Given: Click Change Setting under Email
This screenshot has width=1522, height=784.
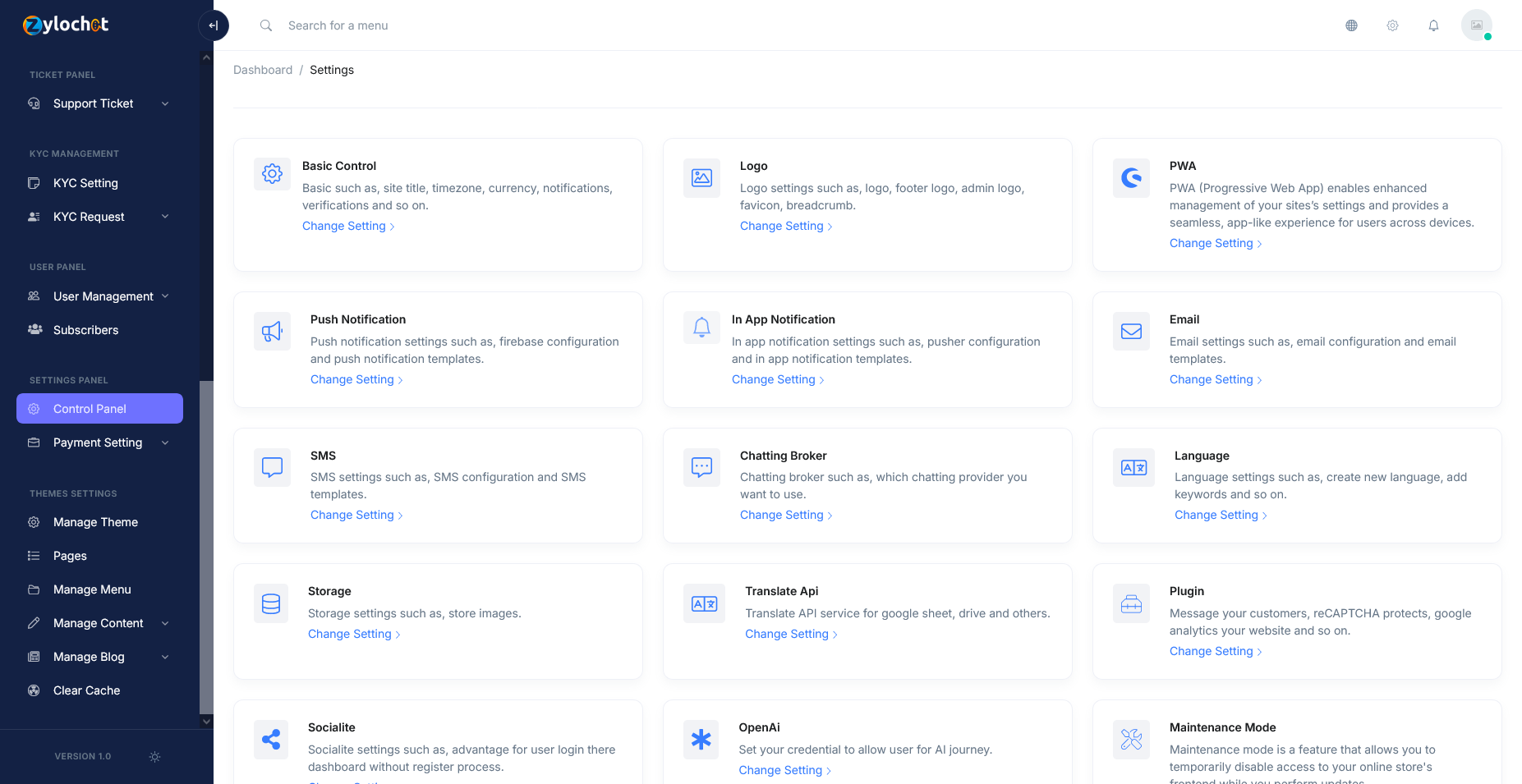Looking at the screenshot, I should click(x=1216, y=379).
